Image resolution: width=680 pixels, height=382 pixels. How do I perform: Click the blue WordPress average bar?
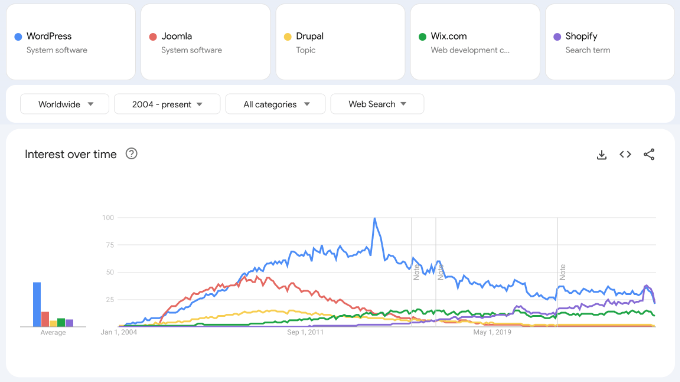(37, 304)
